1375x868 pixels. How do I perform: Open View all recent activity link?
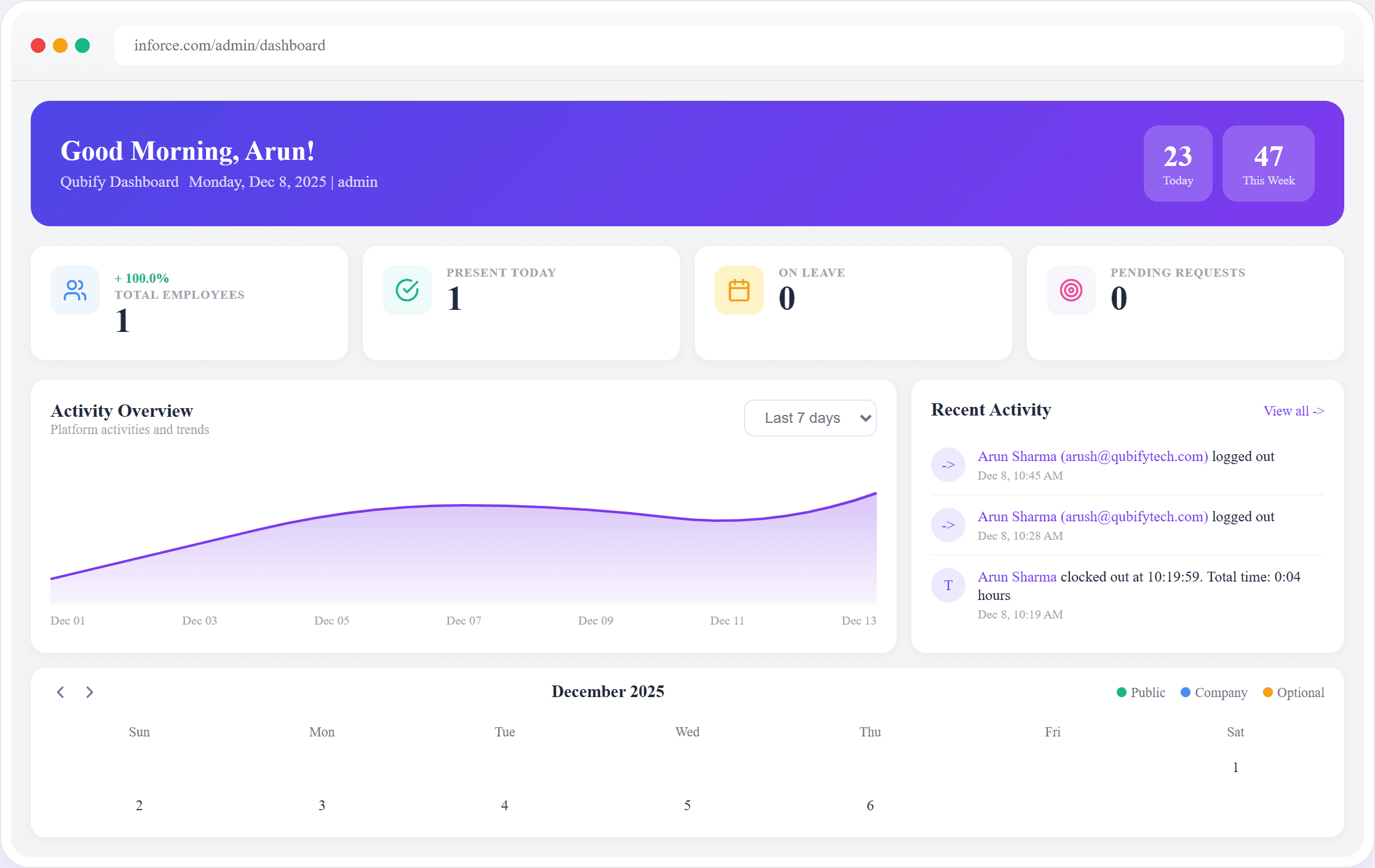point(1294,411)
